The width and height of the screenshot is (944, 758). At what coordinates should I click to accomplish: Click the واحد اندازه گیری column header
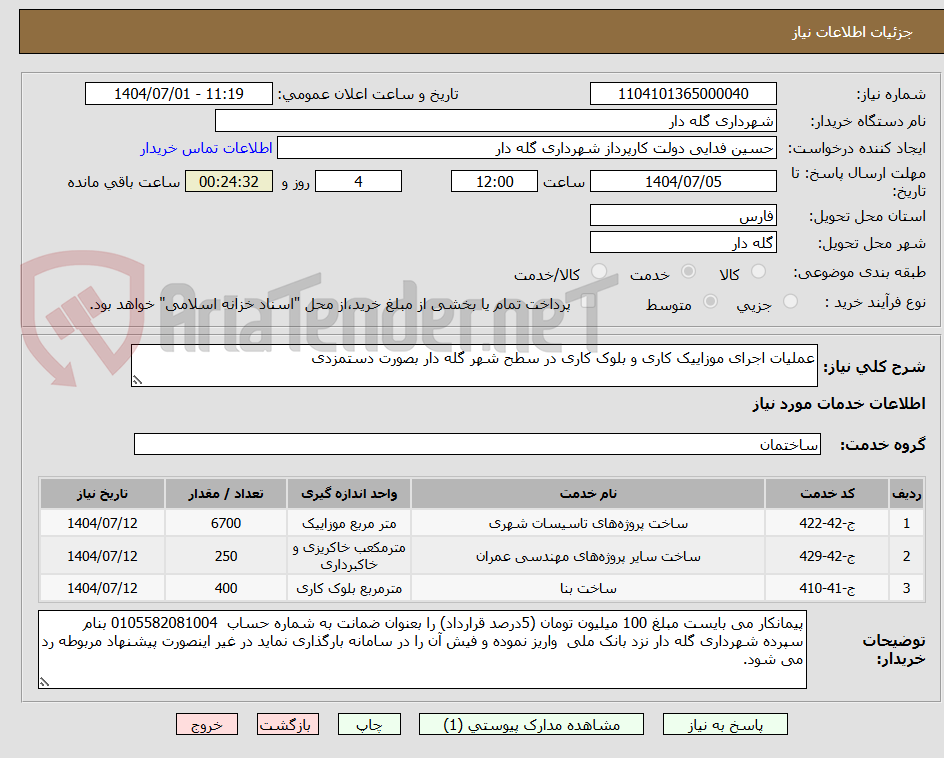(x=349, y=494)
